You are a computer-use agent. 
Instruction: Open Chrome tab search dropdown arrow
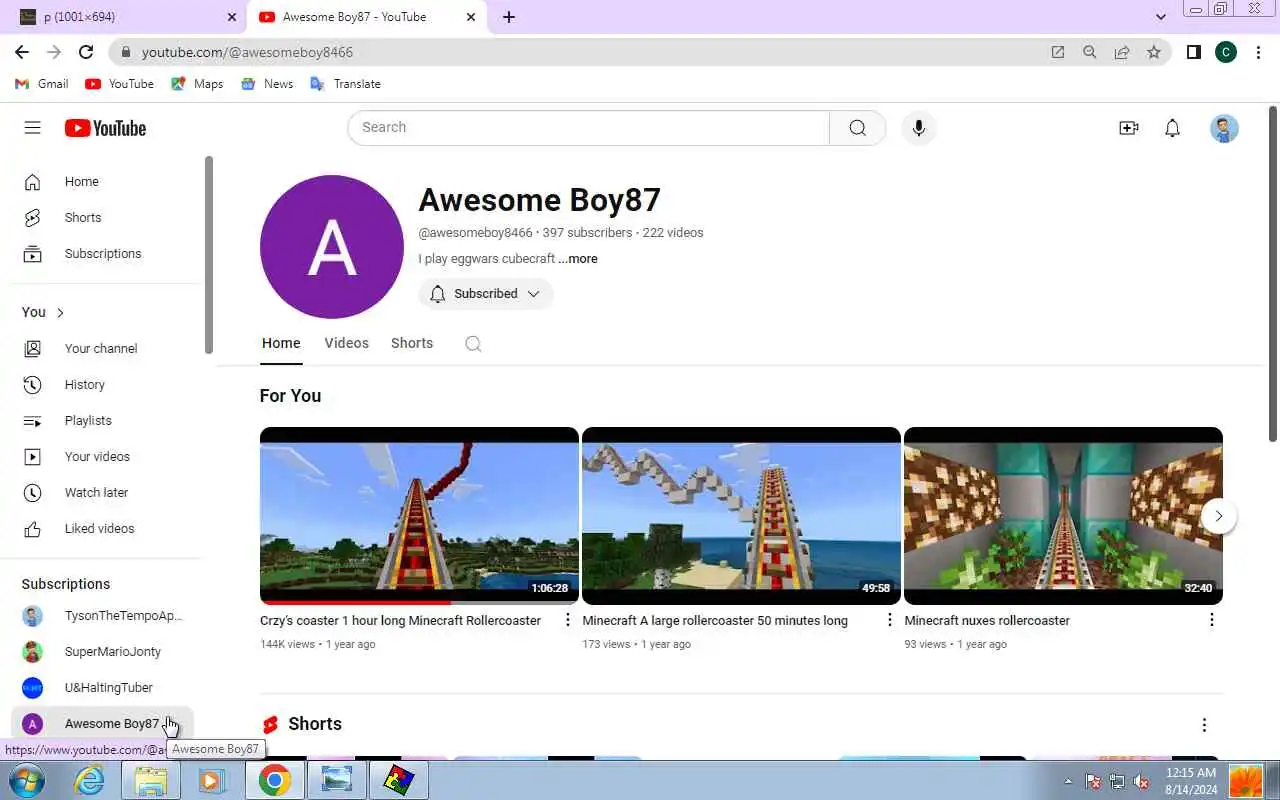pyautogui.click(x=1160, y=17)
